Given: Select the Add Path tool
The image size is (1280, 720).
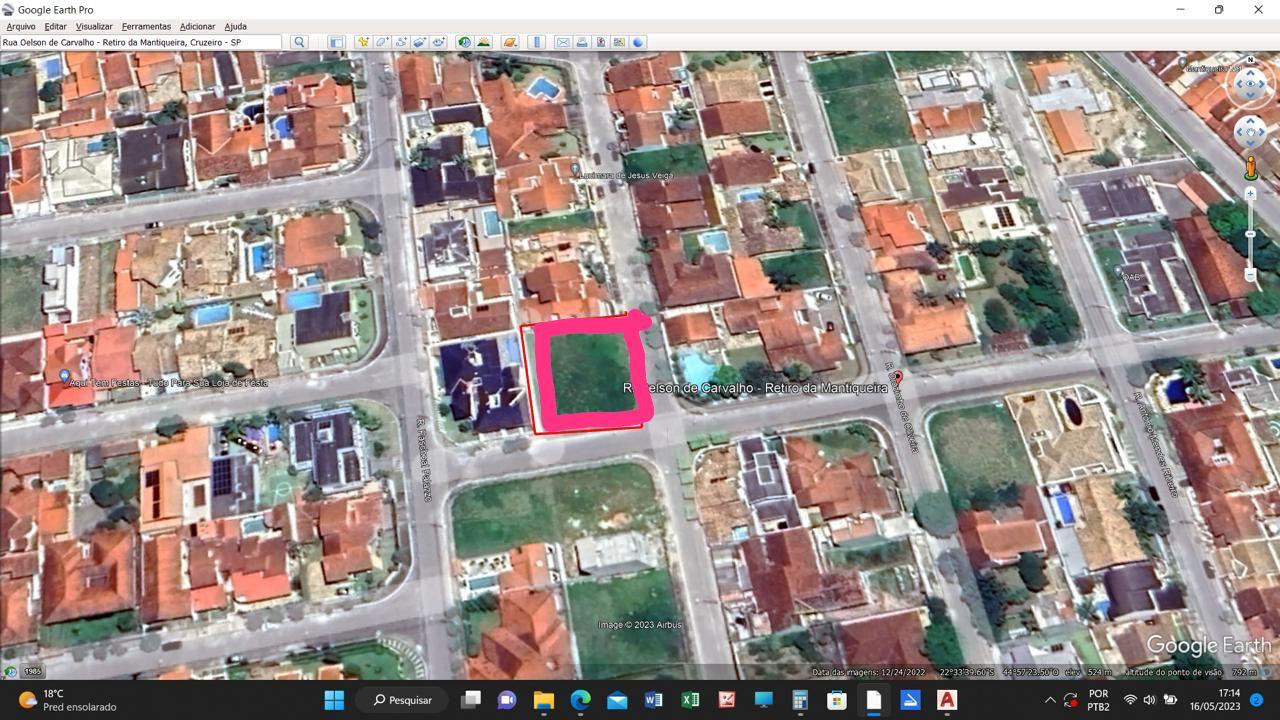Looking at the screenshot, I should click(x=401, y=42).
